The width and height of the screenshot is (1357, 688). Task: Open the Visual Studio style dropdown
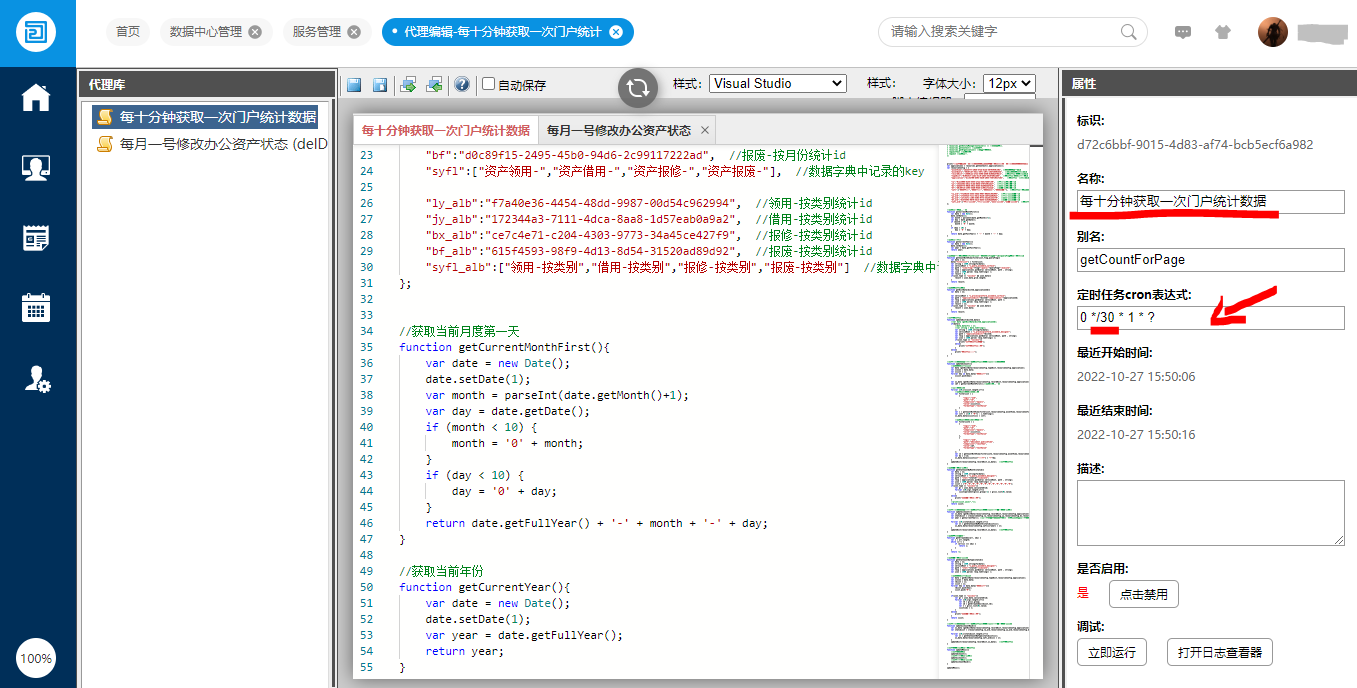(x=778, y=84)
